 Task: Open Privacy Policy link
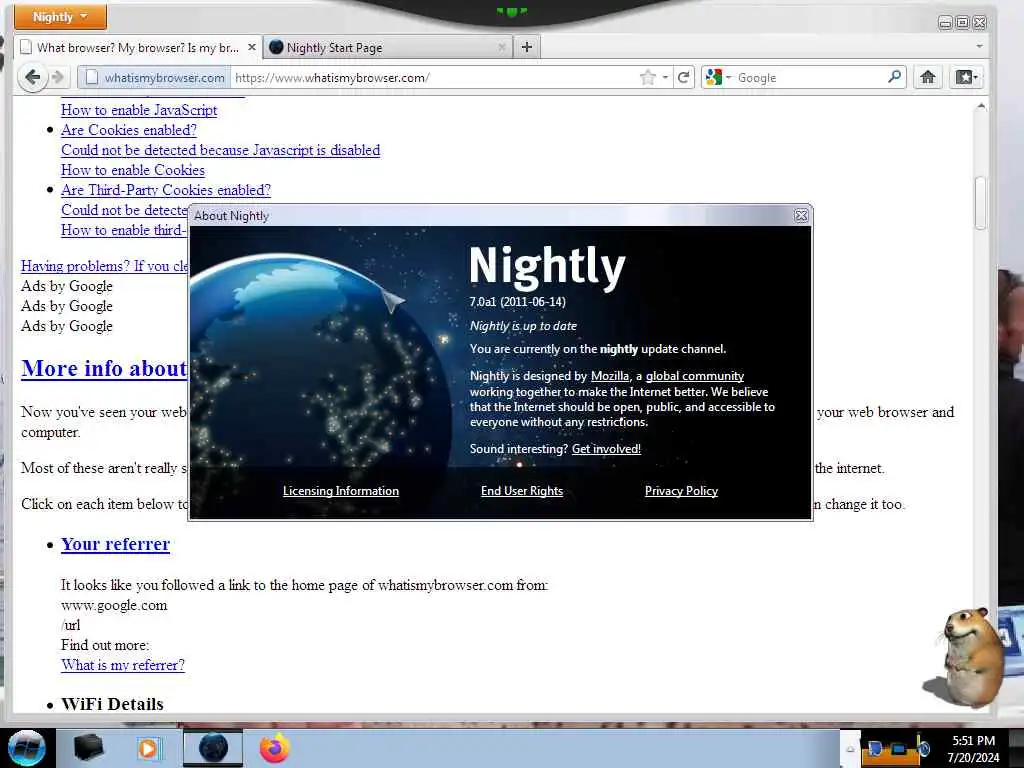(681, 491)
